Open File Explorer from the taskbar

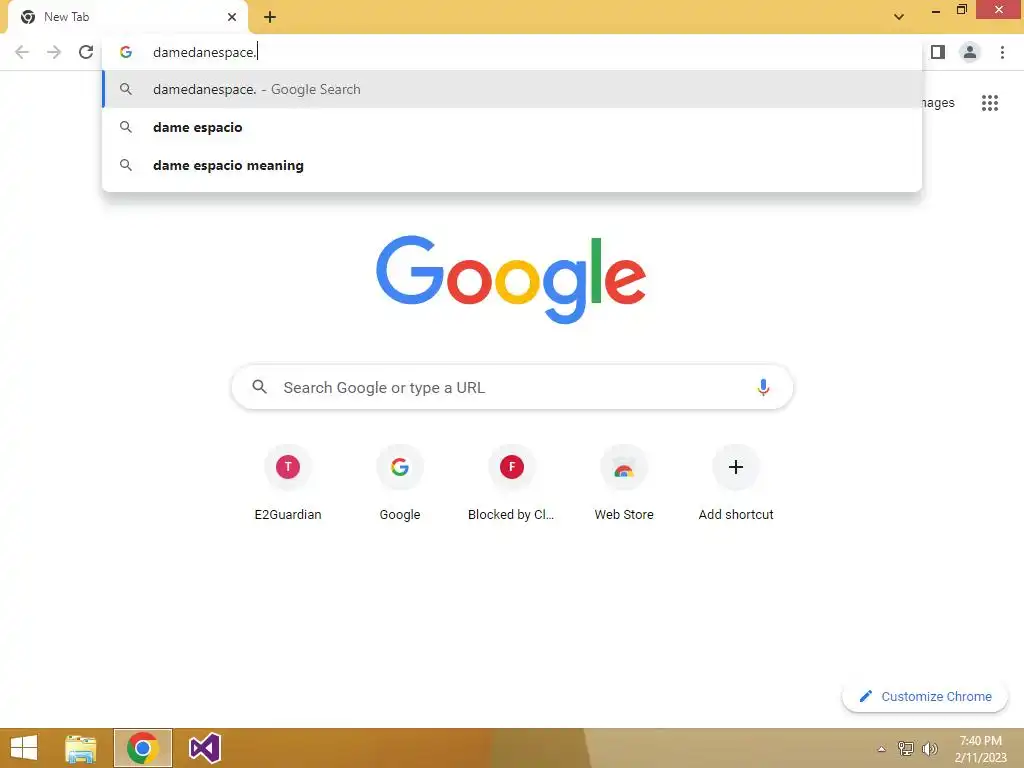coord(80,748)
